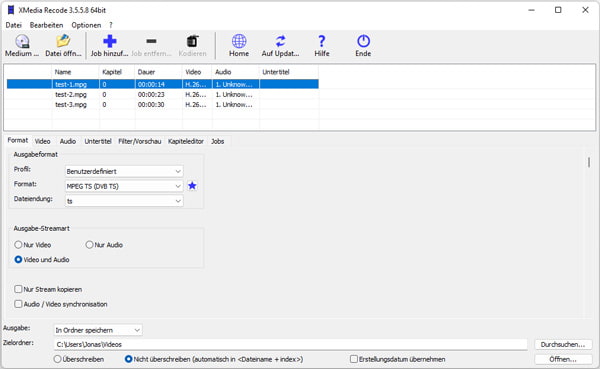The width and height of the screenshot is (600, 369).
Task: Check for updates via Auf Update icon
Action: coord(280,41)
